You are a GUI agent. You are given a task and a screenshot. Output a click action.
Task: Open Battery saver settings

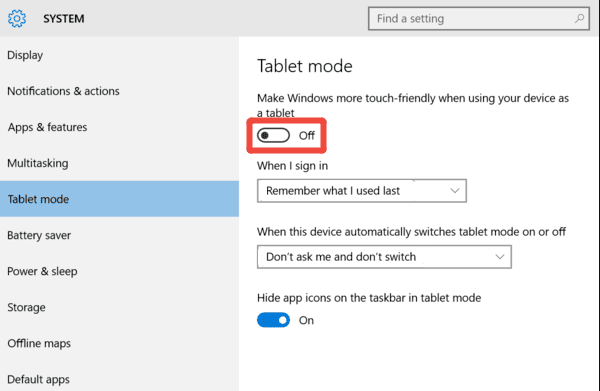point(119,235)
